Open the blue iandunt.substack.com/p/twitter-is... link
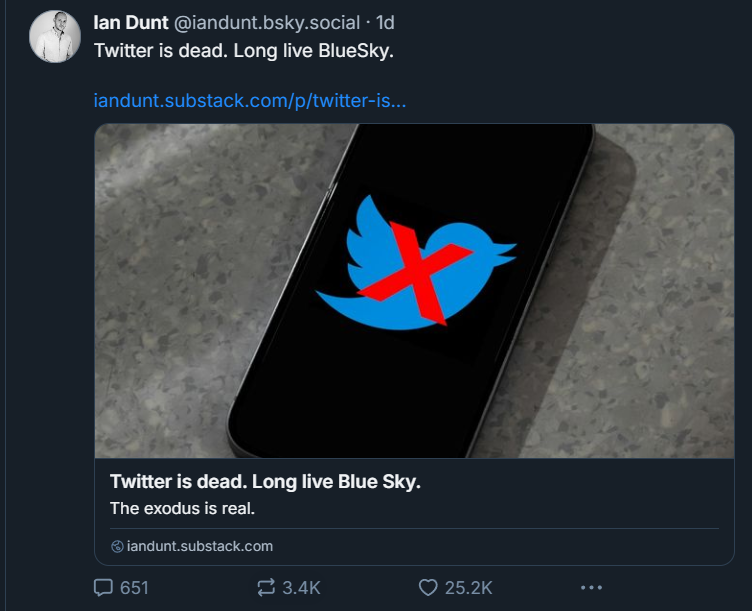Screen dimensions: 752x611 click(x=249, y=101)
